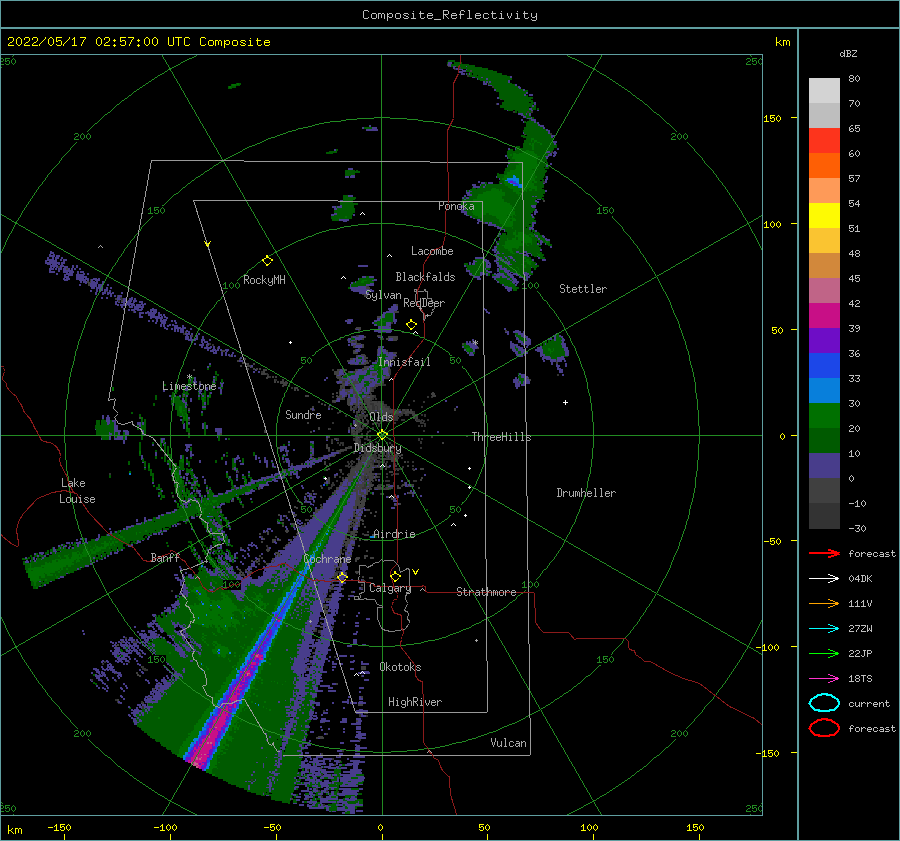Click the Airdrie label

[x=394, y=534]
